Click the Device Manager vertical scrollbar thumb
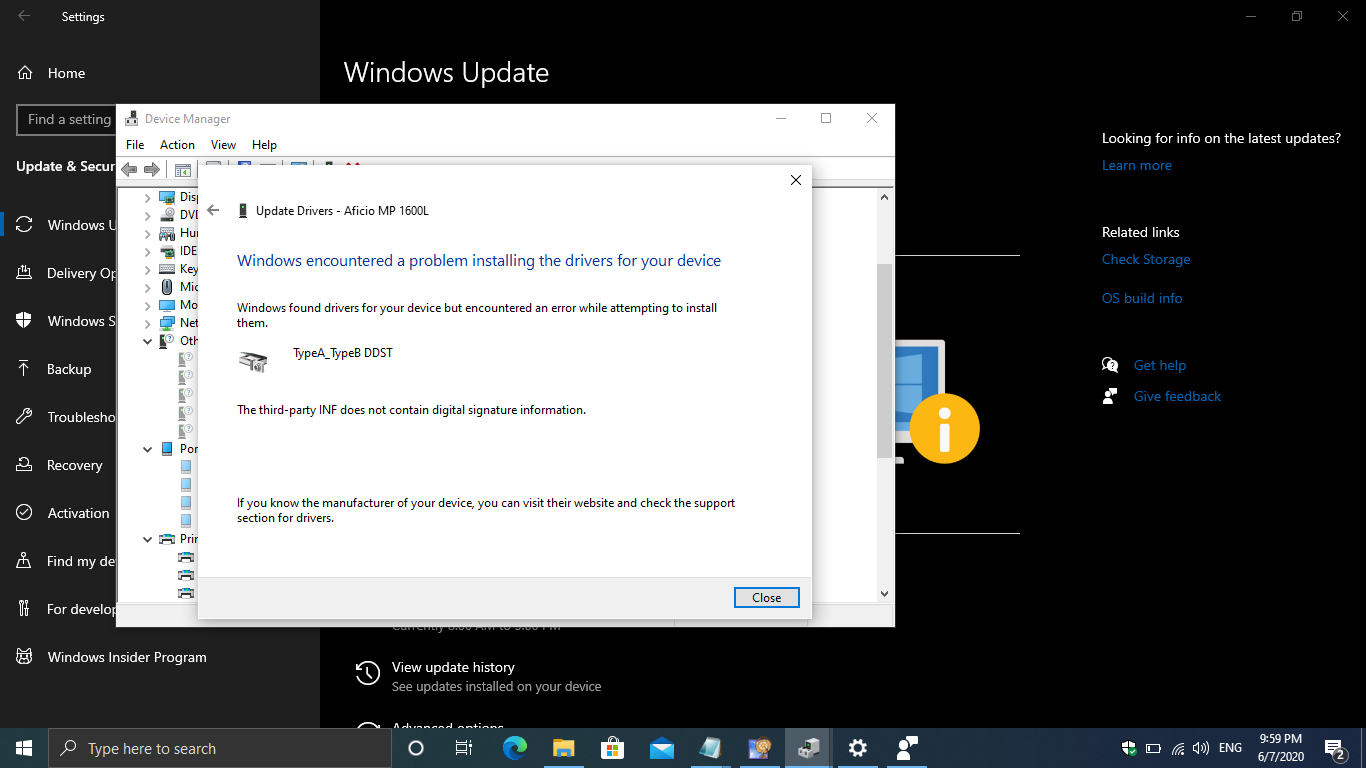 [x=884, y=361]
